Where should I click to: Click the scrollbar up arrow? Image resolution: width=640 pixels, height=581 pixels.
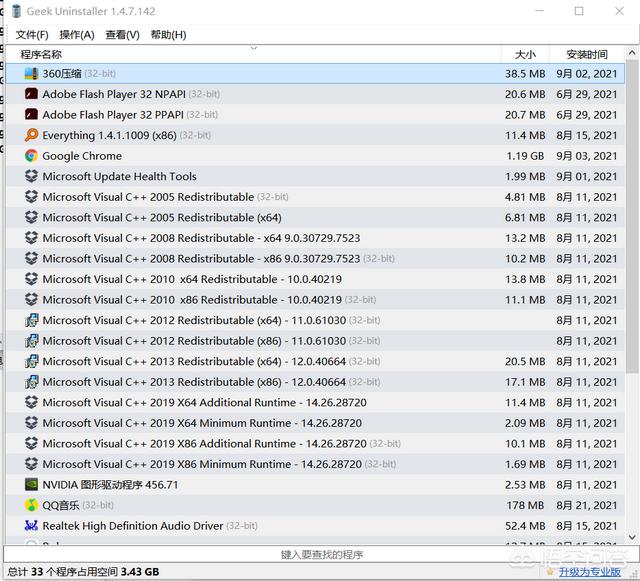click(632, 53)
